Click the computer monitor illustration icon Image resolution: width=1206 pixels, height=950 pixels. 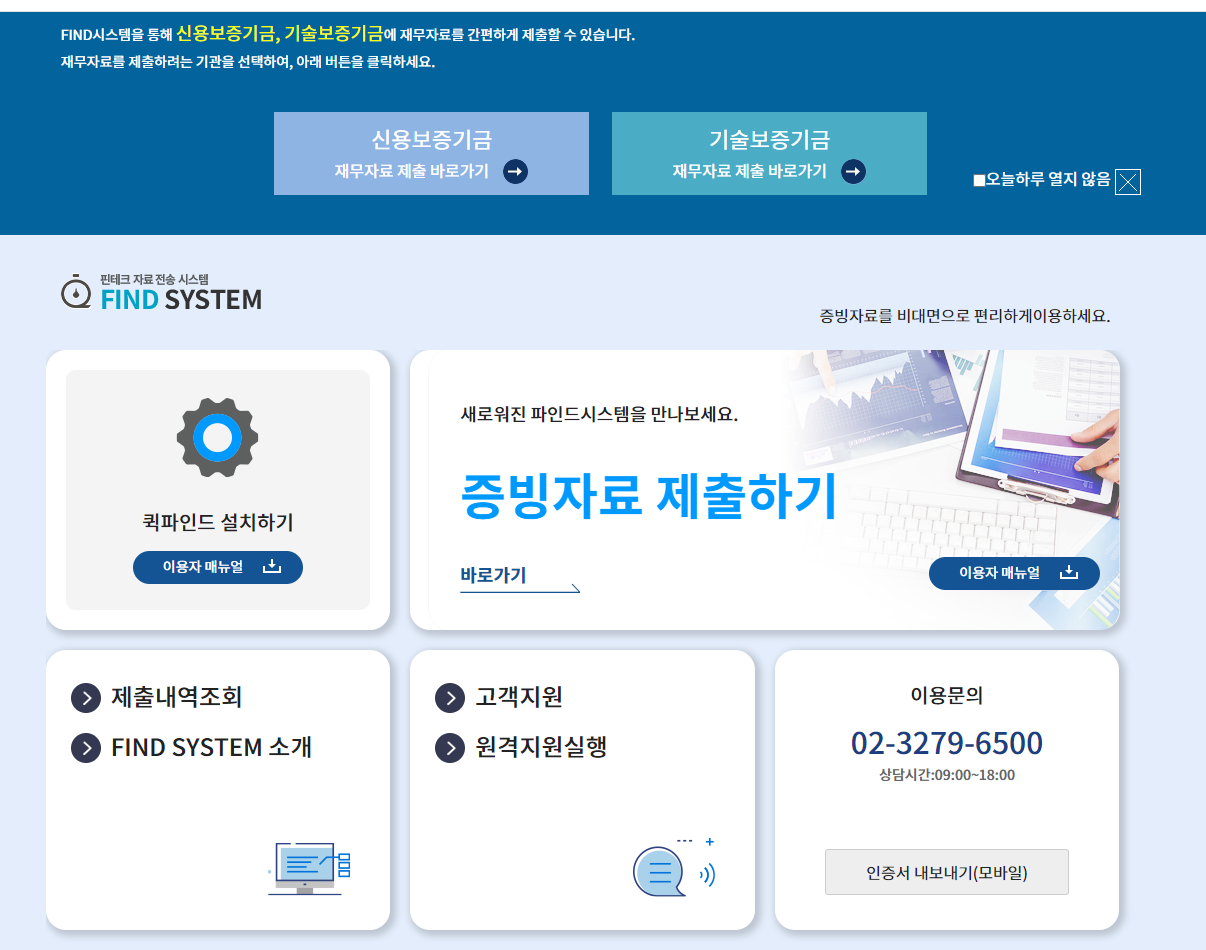point(310,868)
